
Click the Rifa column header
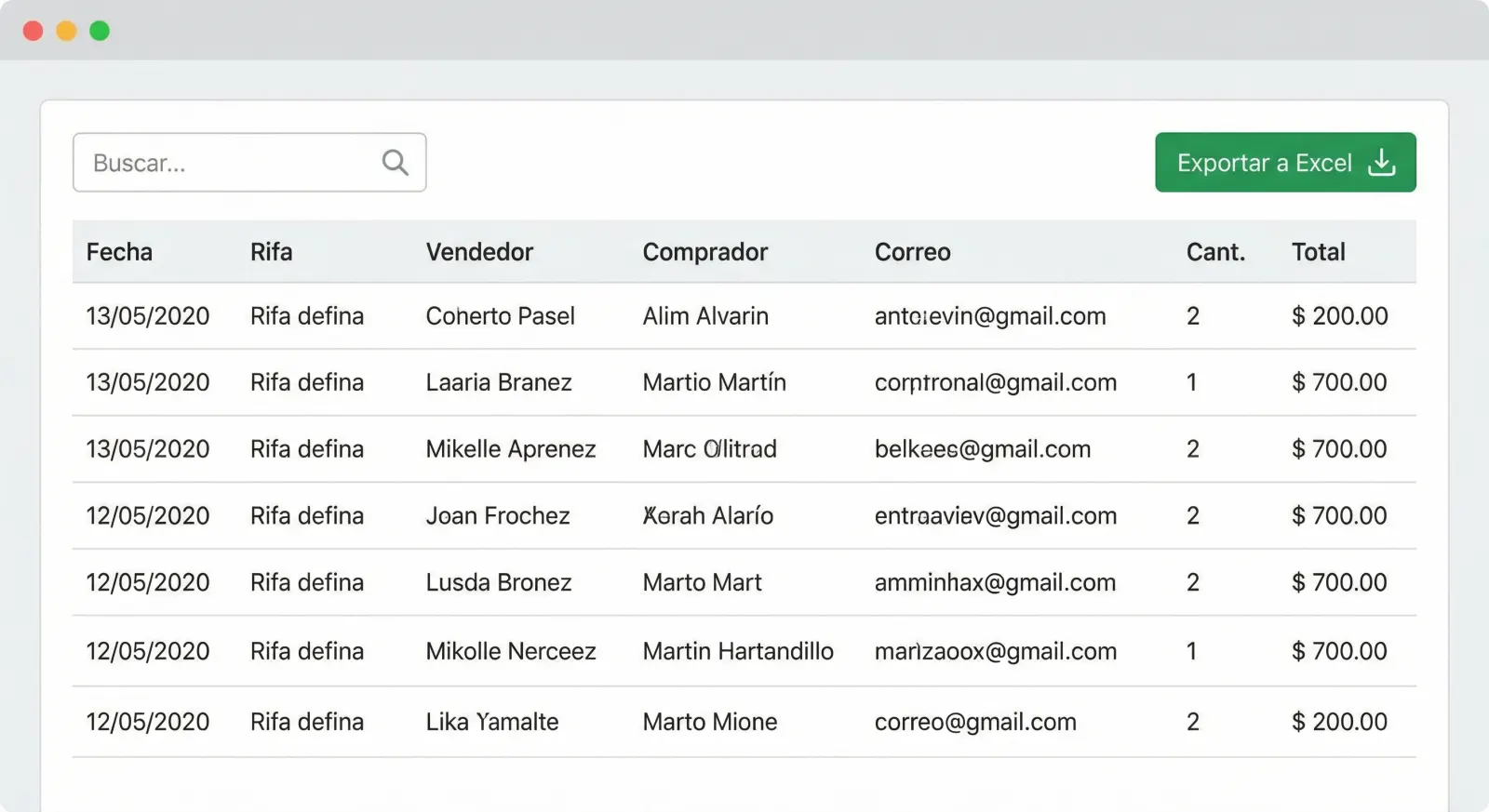[x=271, y=252]
